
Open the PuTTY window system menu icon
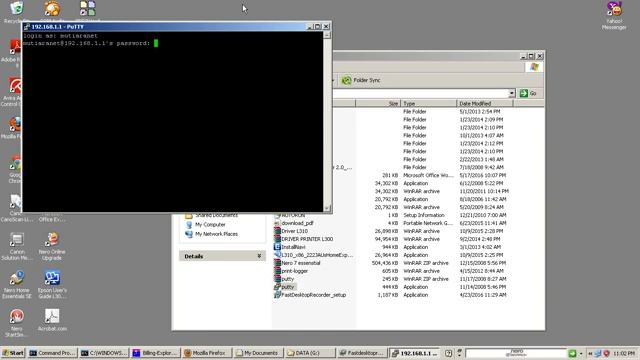pos(27,27)
